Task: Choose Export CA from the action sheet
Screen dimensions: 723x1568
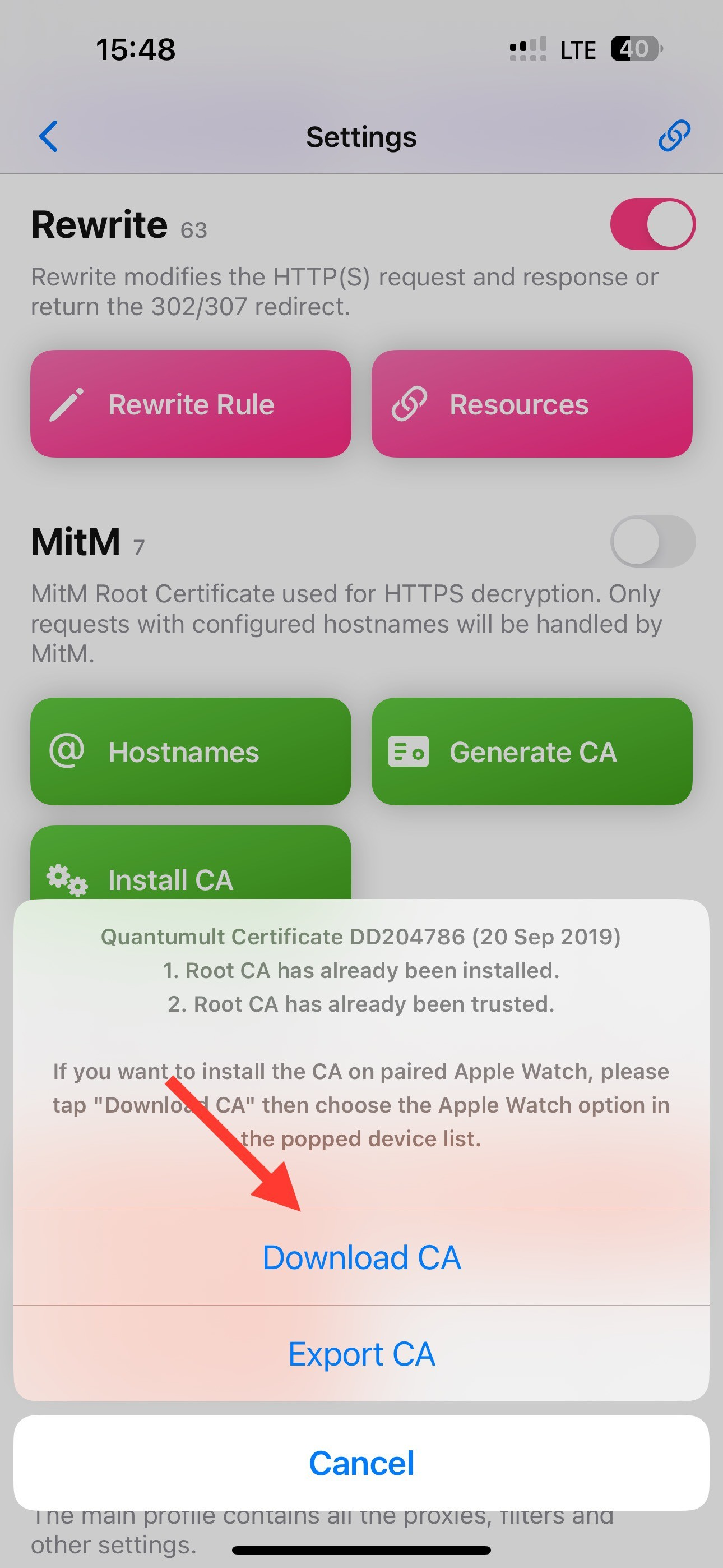Action: (x=361, y=1354)
